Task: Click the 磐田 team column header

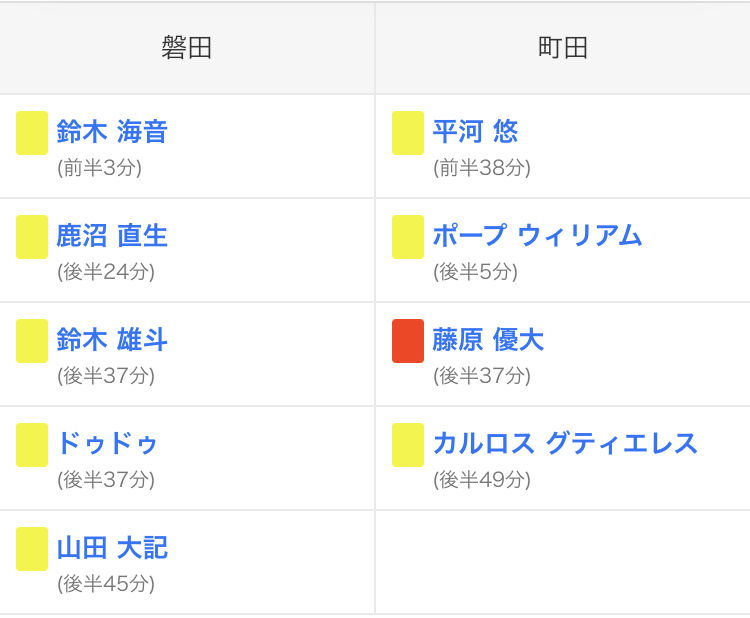Action: pyautogui.click(x=187, y=48)
